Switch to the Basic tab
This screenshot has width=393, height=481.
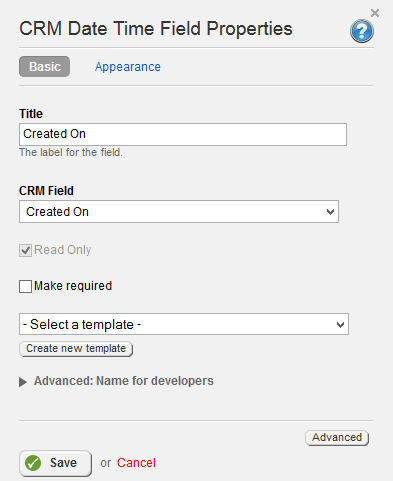[45, 67]
